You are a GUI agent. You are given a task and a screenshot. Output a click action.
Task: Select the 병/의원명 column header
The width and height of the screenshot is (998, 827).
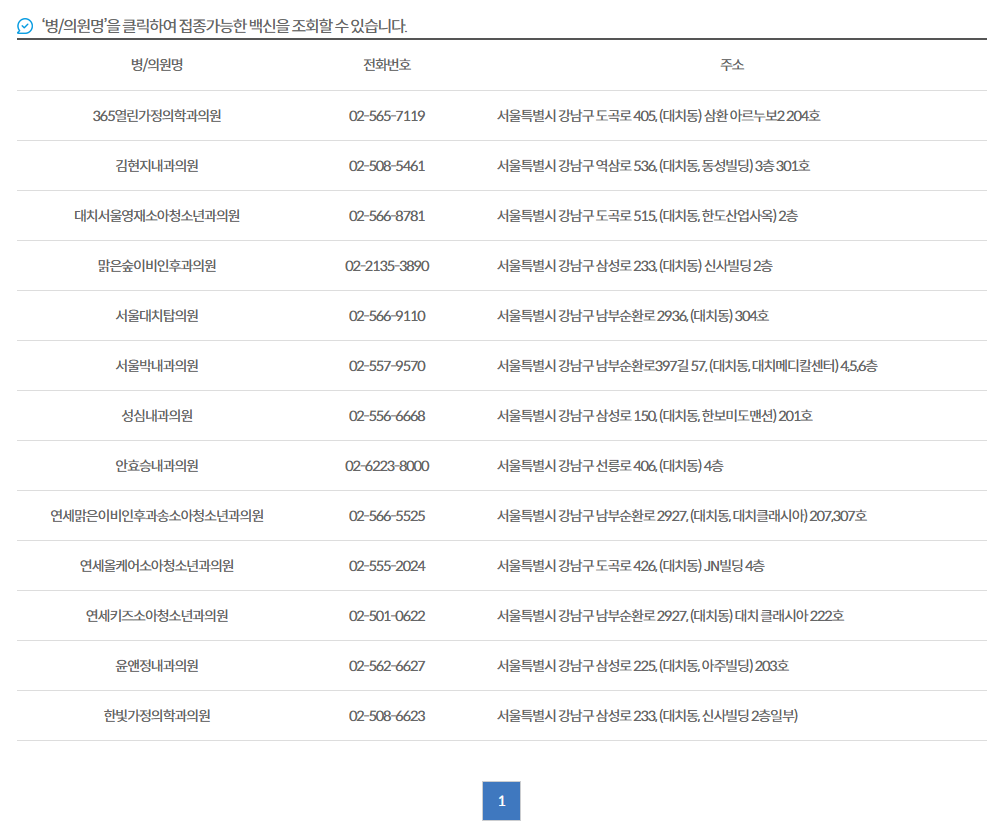point(157,65)
